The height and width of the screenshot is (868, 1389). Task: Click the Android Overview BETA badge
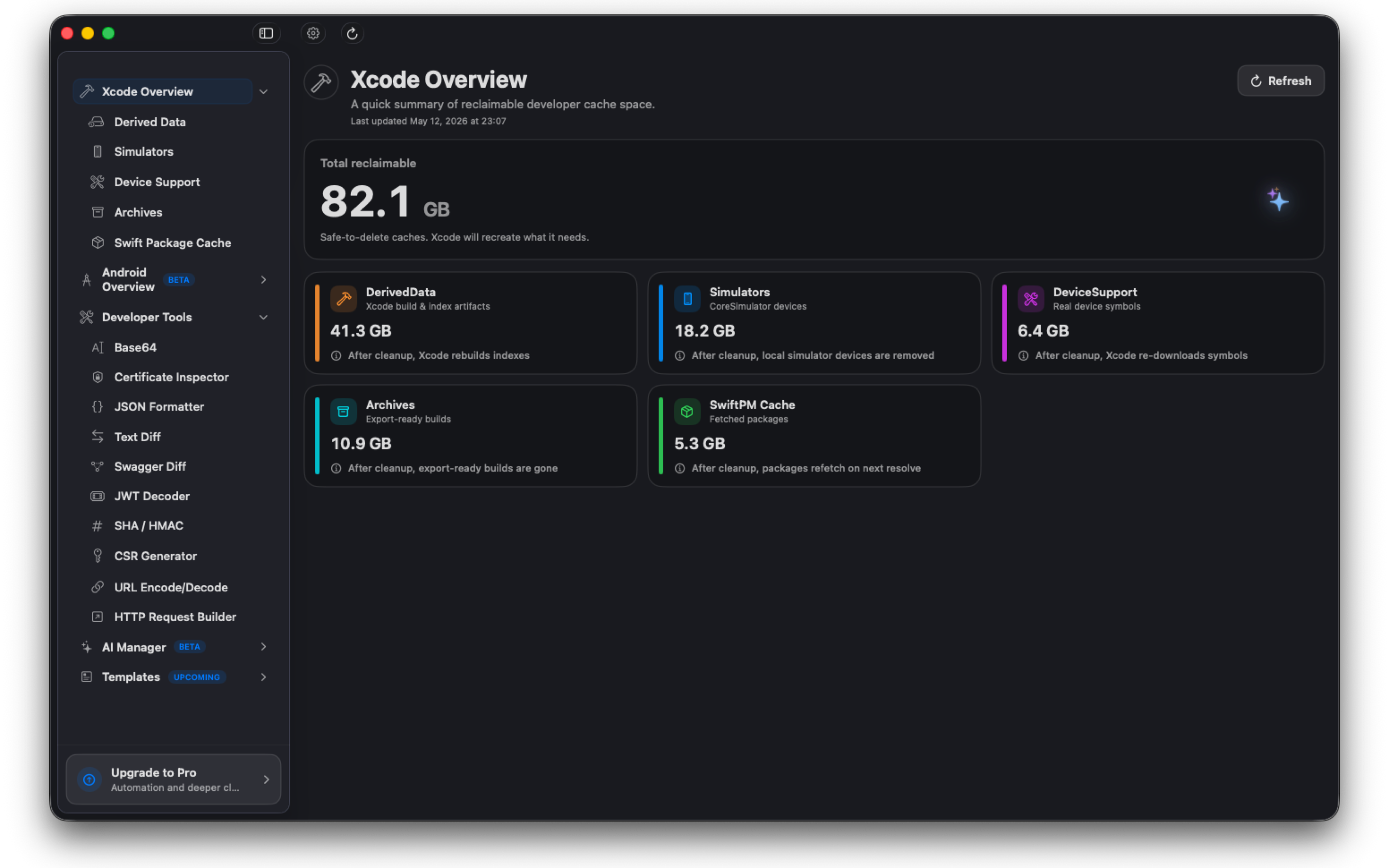[x=178, y=280]
